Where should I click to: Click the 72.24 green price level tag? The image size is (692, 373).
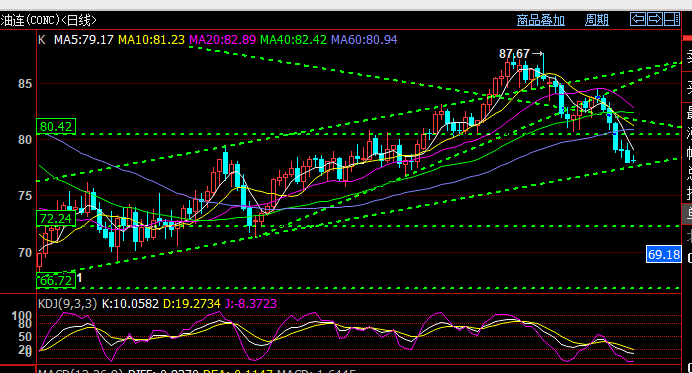click(x=56, y=219)
